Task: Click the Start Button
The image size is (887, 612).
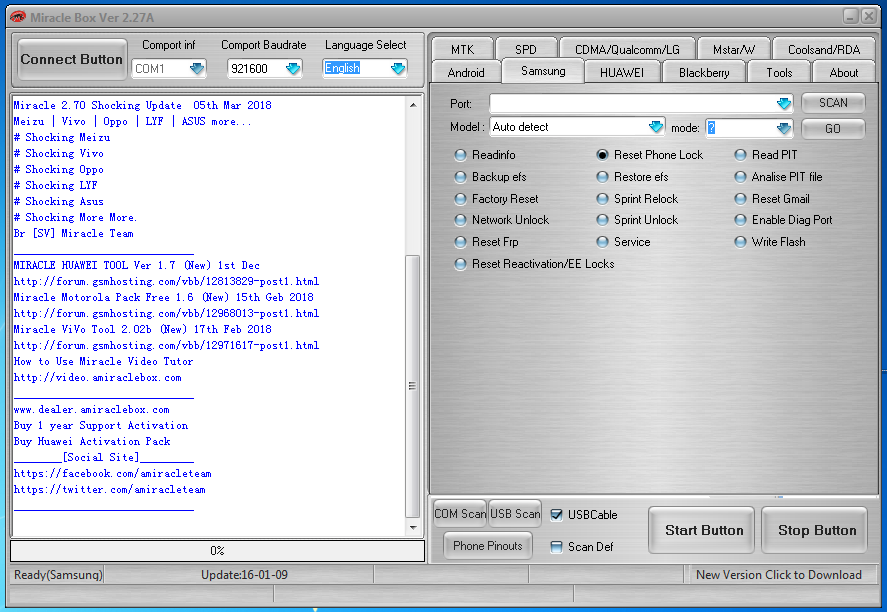Action: (x=701, y=530)
